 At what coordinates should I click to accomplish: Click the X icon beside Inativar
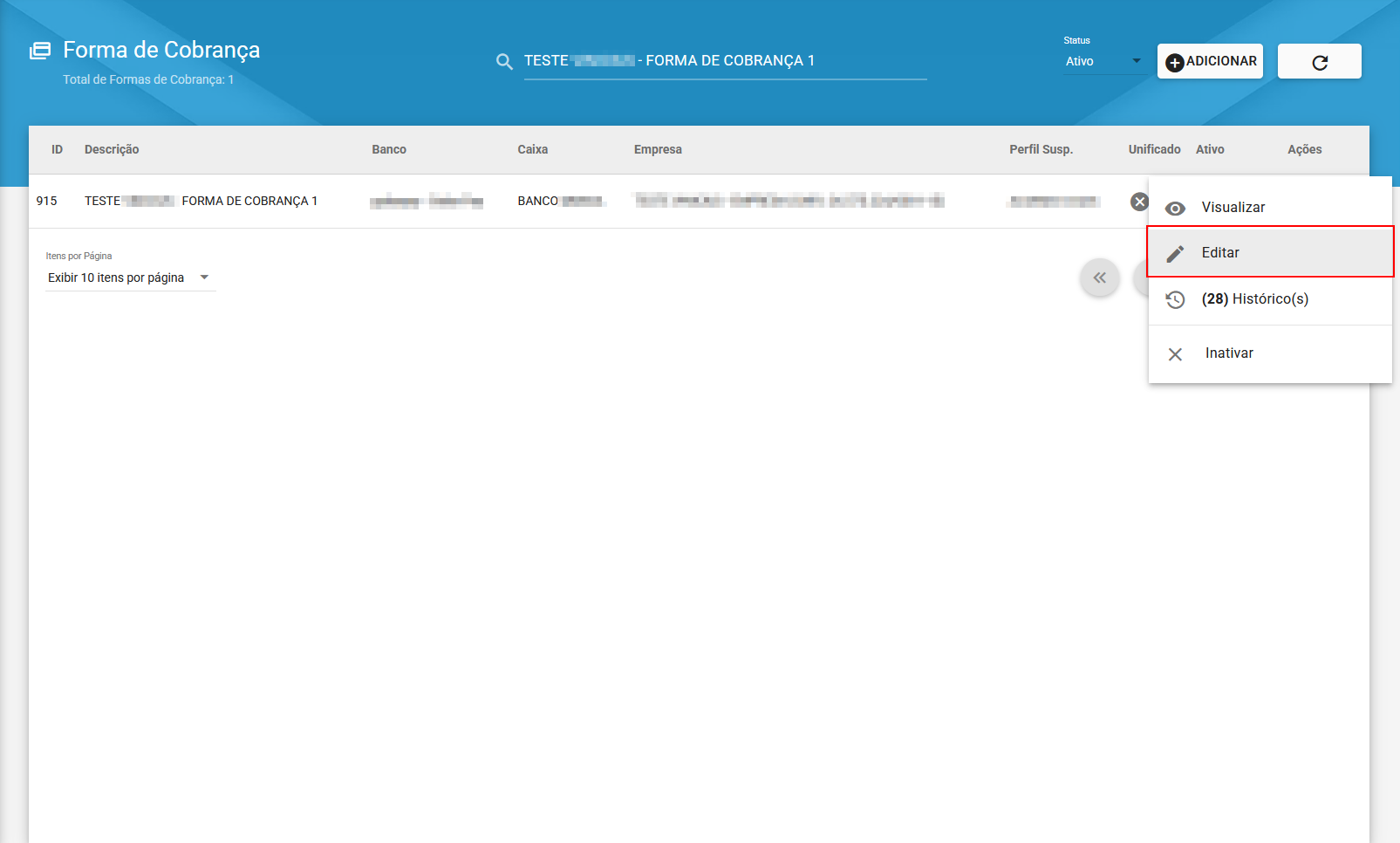1175,354
